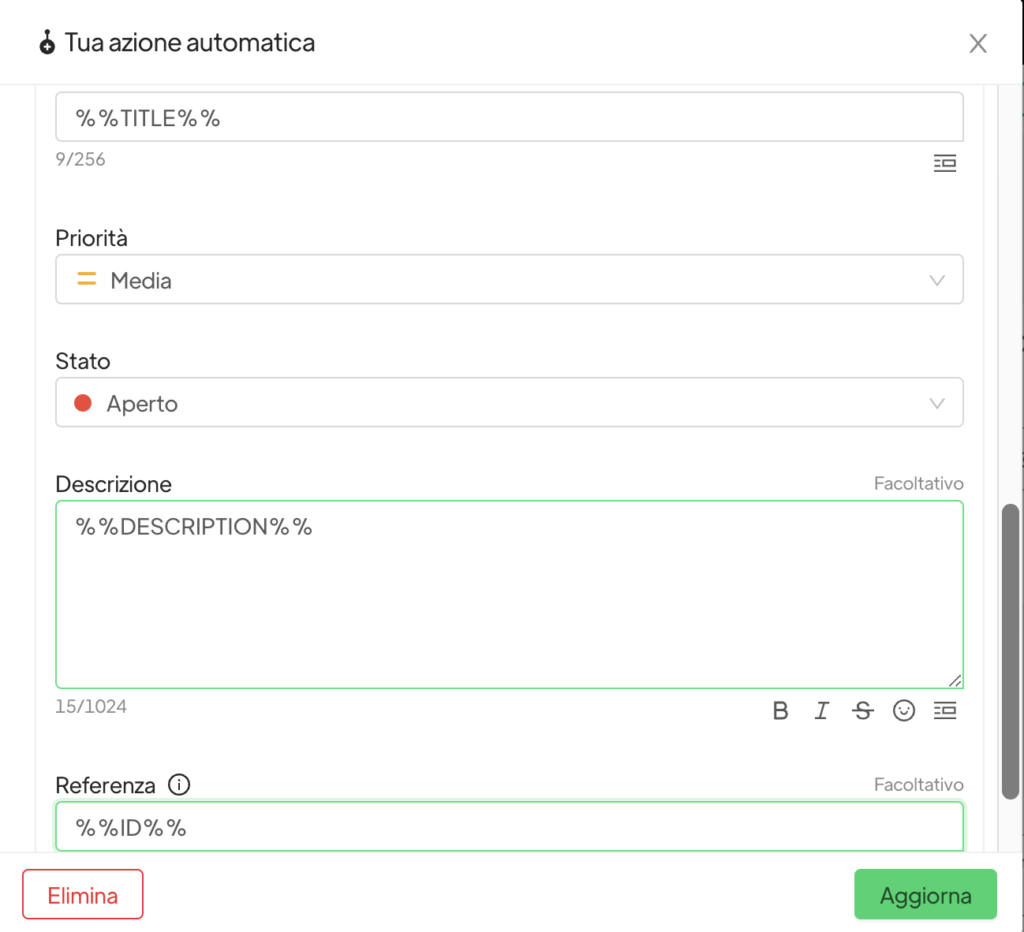Toggle bold formatting in description toolbar
Viewport: 1024px width, 932px height.
tap(781, 711)
